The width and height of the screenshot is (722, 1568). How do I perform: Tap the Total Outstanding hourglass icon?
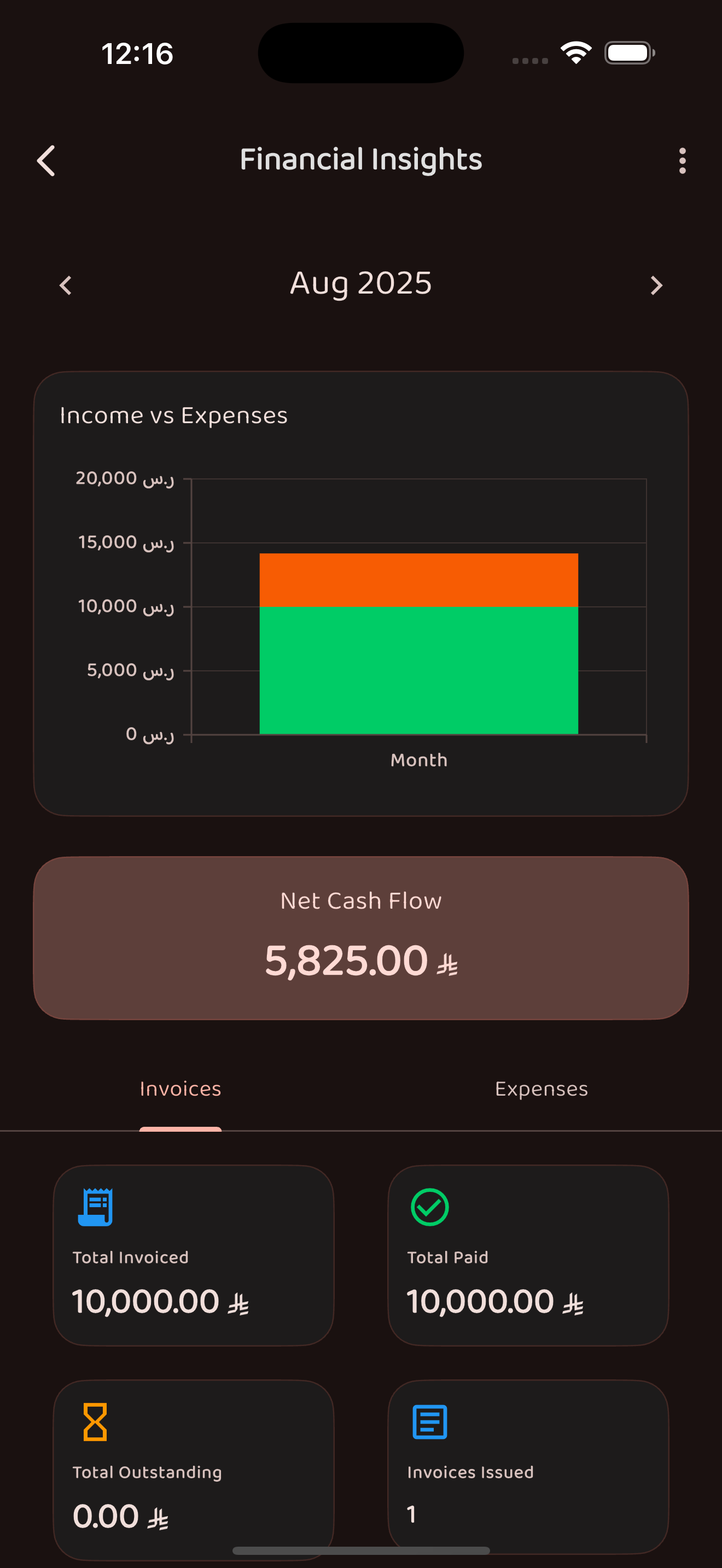tap(95, 1422)
